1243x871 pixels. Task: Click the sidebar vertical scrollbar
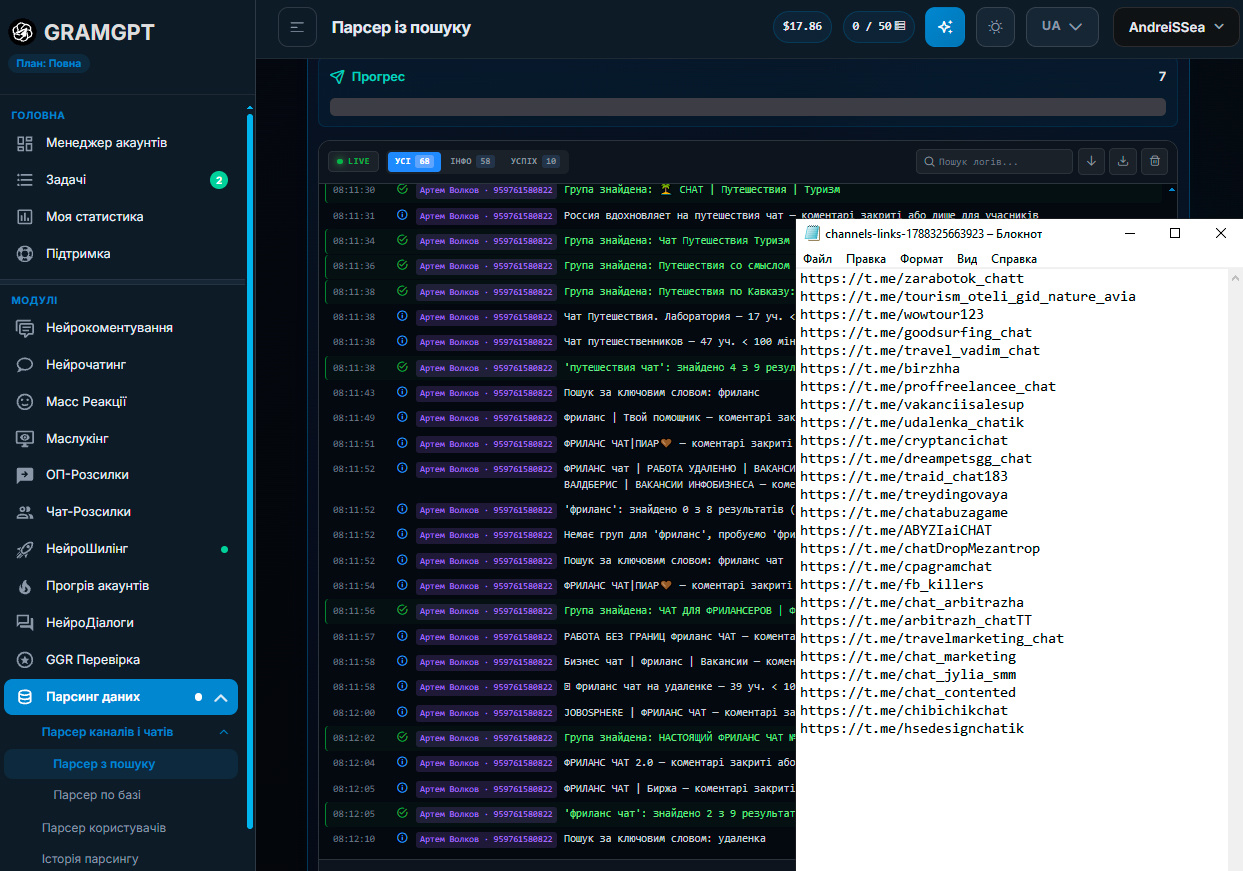pos(250,470)
